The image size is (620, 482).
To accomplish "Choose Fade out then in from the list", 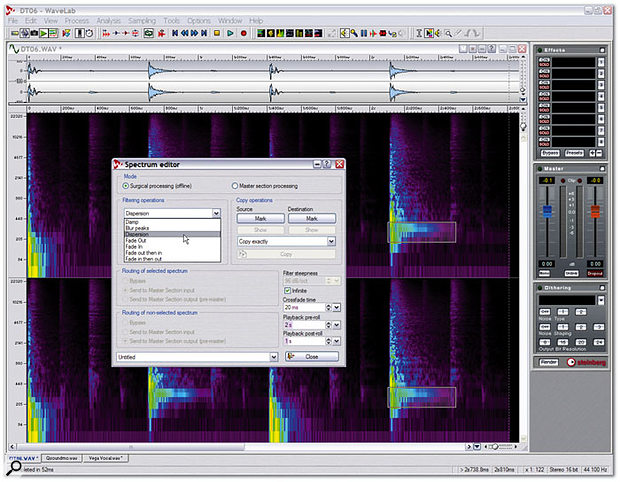I will [172, 253].
